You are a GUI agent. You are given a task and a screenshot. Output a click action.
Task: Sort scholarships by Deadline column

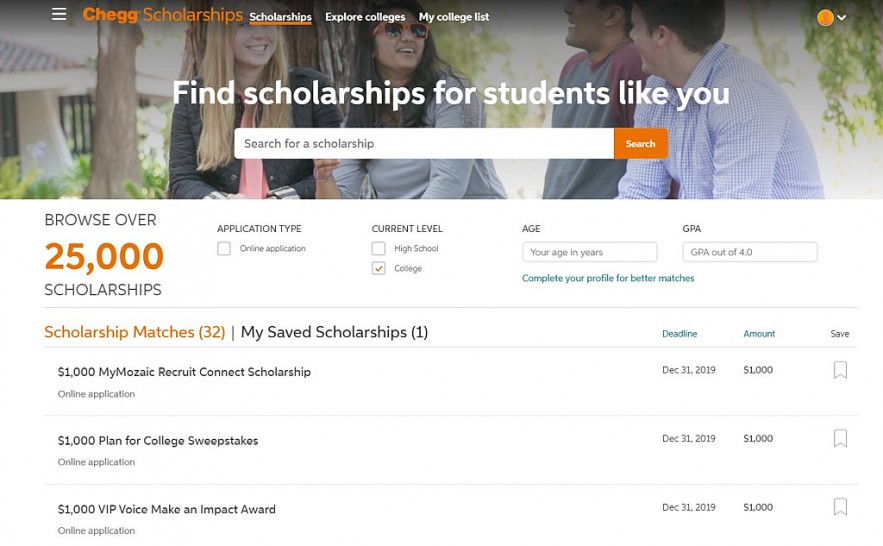click(x=679, y=334)
